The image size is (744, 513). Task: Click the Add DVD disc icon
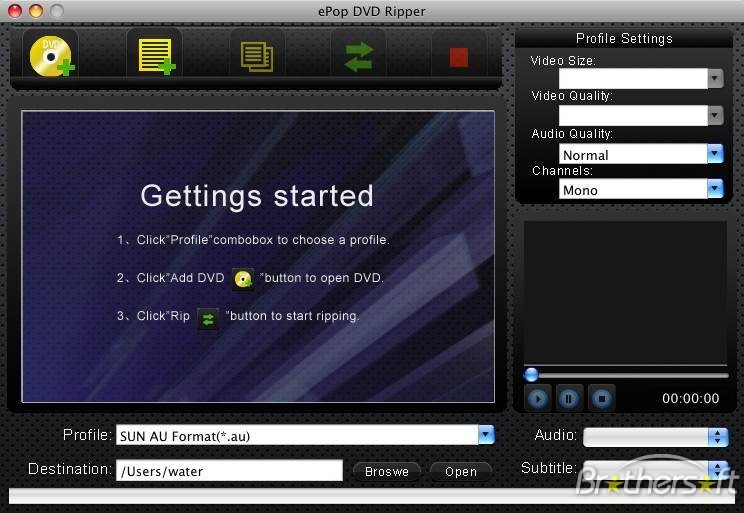(x=51, y=56)
